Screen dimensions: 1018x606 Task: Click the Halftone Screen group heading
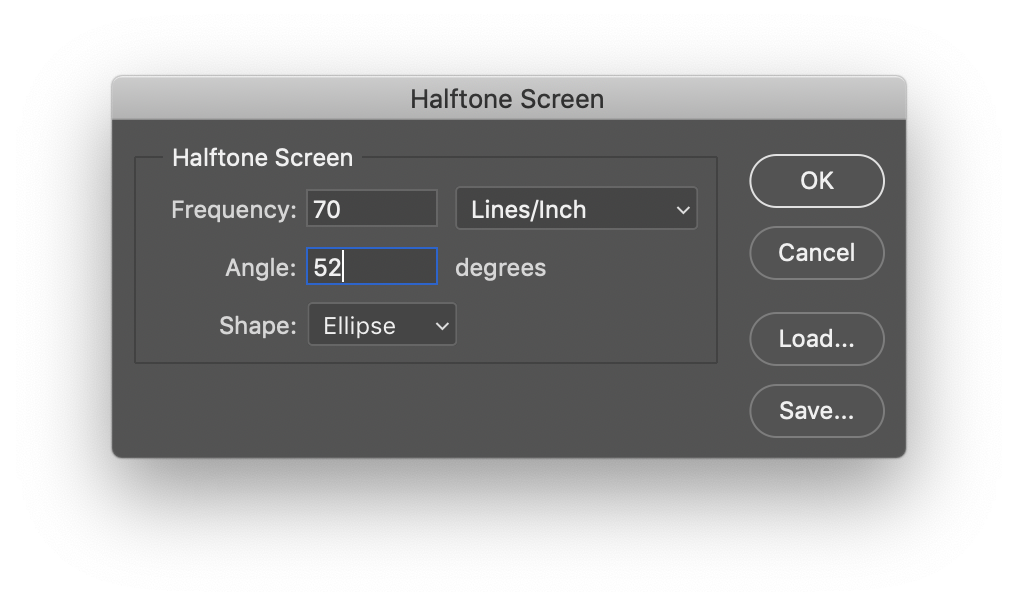pos(262,158)
